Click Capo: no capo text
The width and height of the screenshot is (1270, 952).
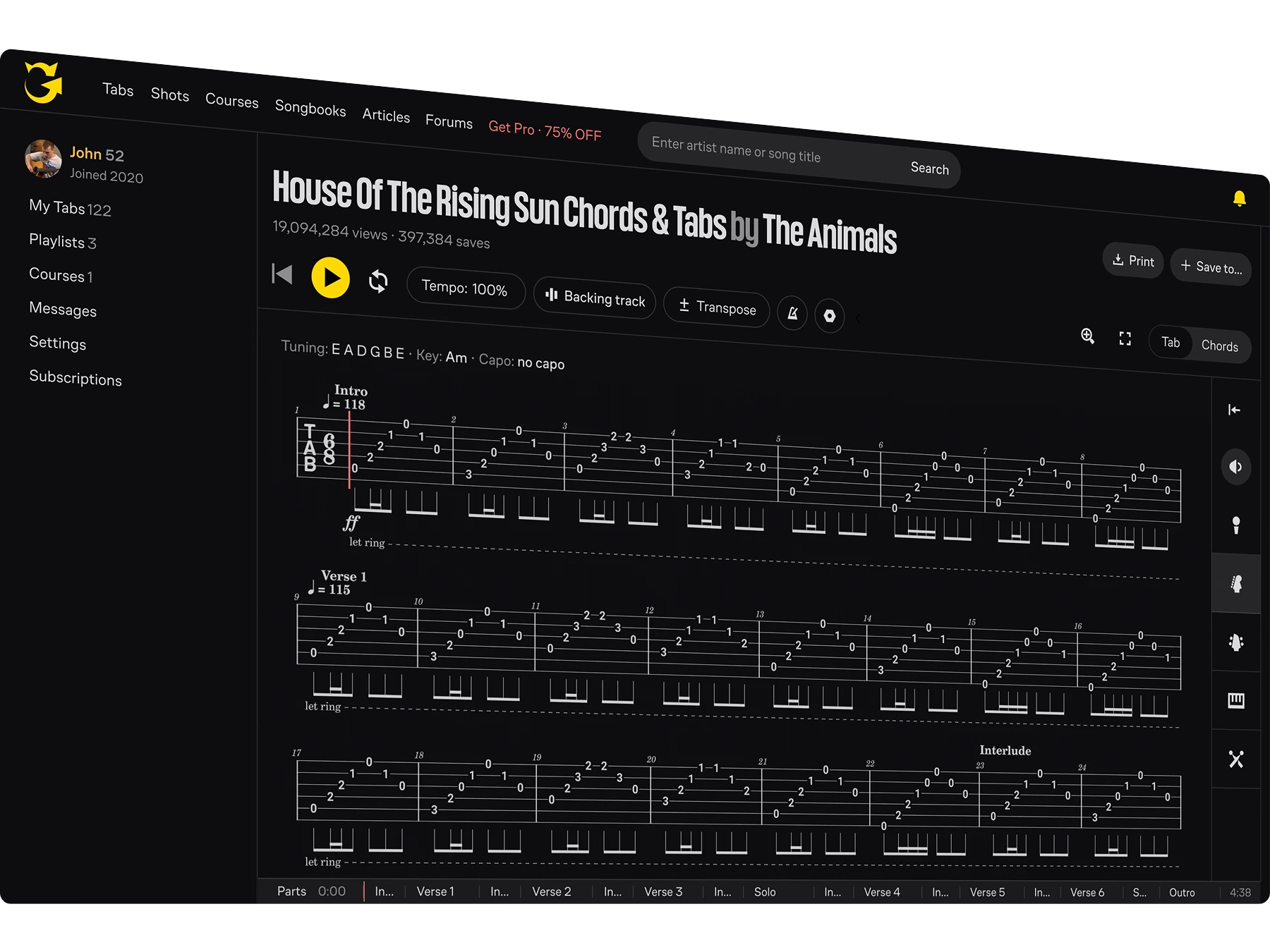(x=521, y=362)
